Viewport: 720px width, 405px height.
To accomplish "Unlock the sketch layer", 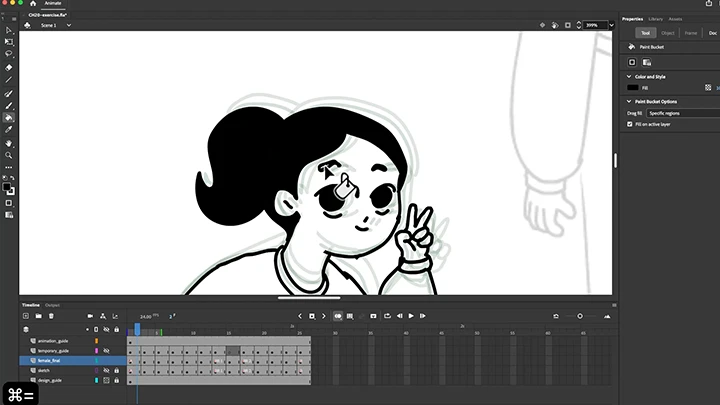I will coord(116,370).
